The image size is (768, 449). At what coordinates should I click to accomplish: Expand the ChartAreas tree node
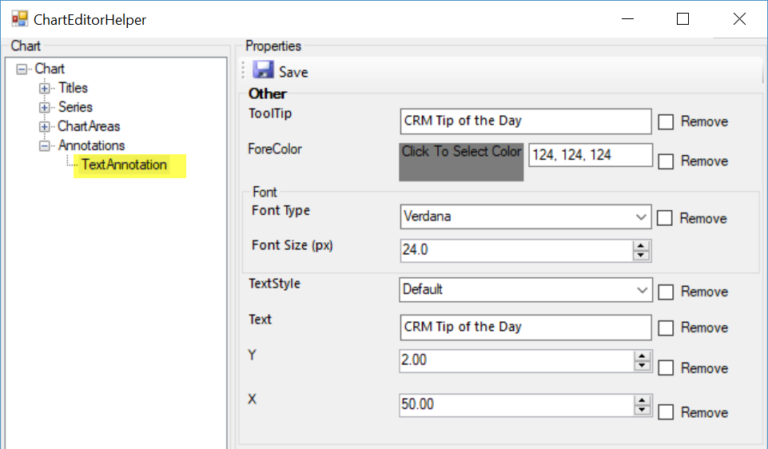44,126
